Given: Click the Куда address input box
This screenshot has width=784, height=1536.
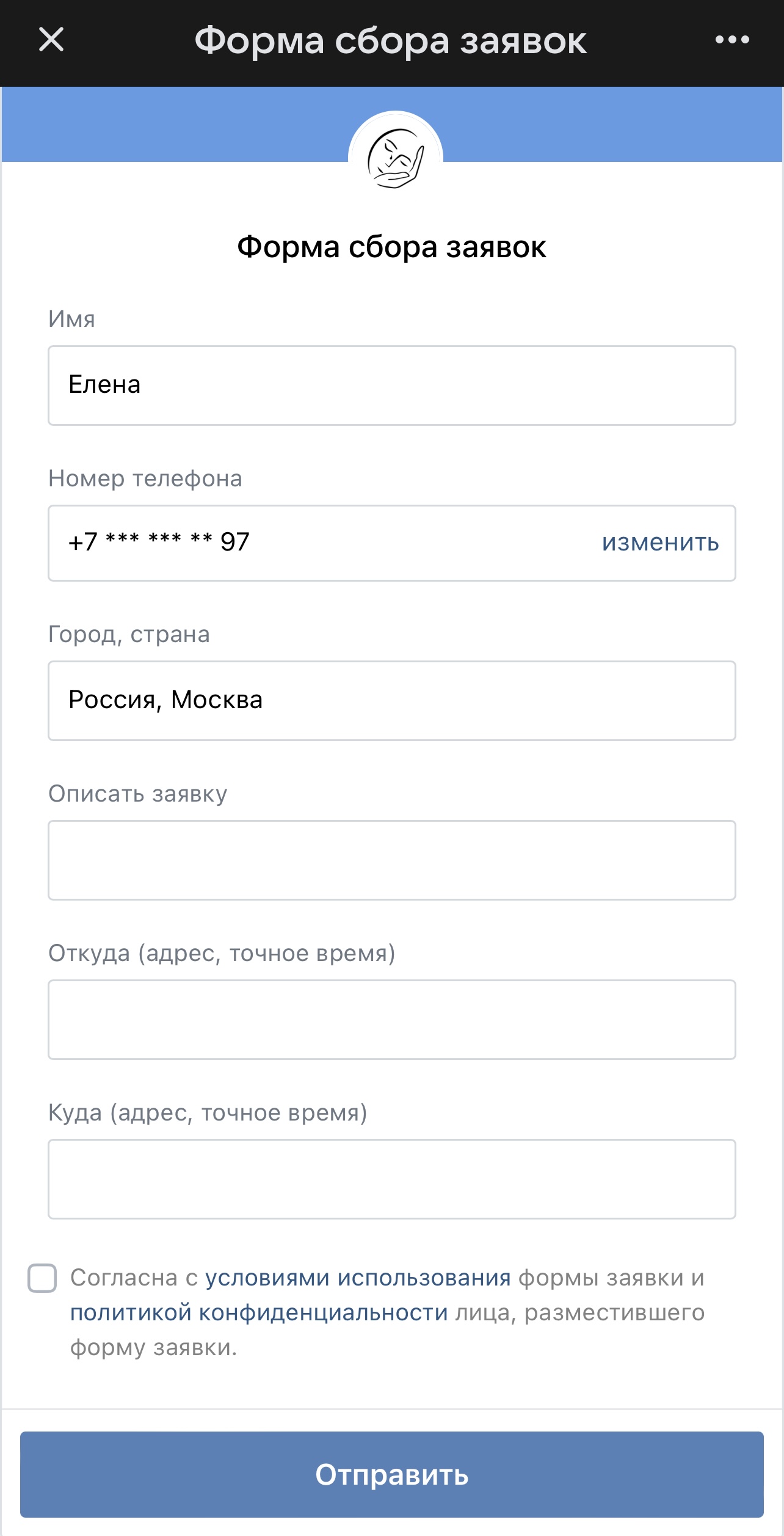Looking at the screenshot, I should [x=391, y=1179].
